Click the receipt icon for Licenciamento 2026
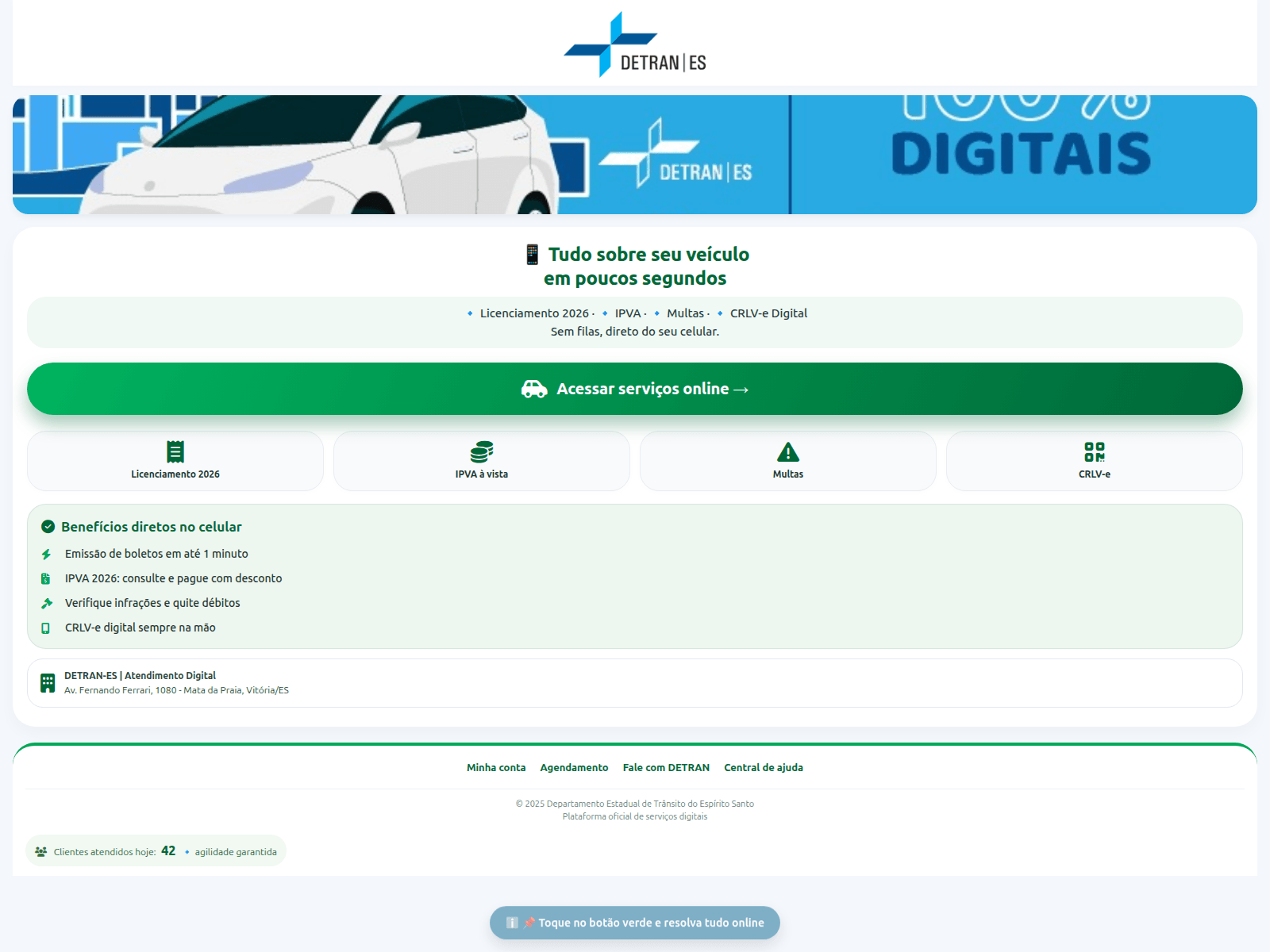The width and height of the screenshot is (1270, 952). (175, 451)
